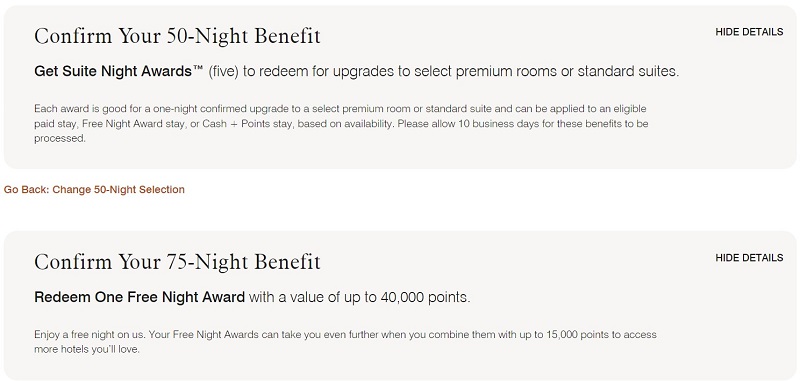Collapse the 75-Night Benefit details

coord(749,258)
